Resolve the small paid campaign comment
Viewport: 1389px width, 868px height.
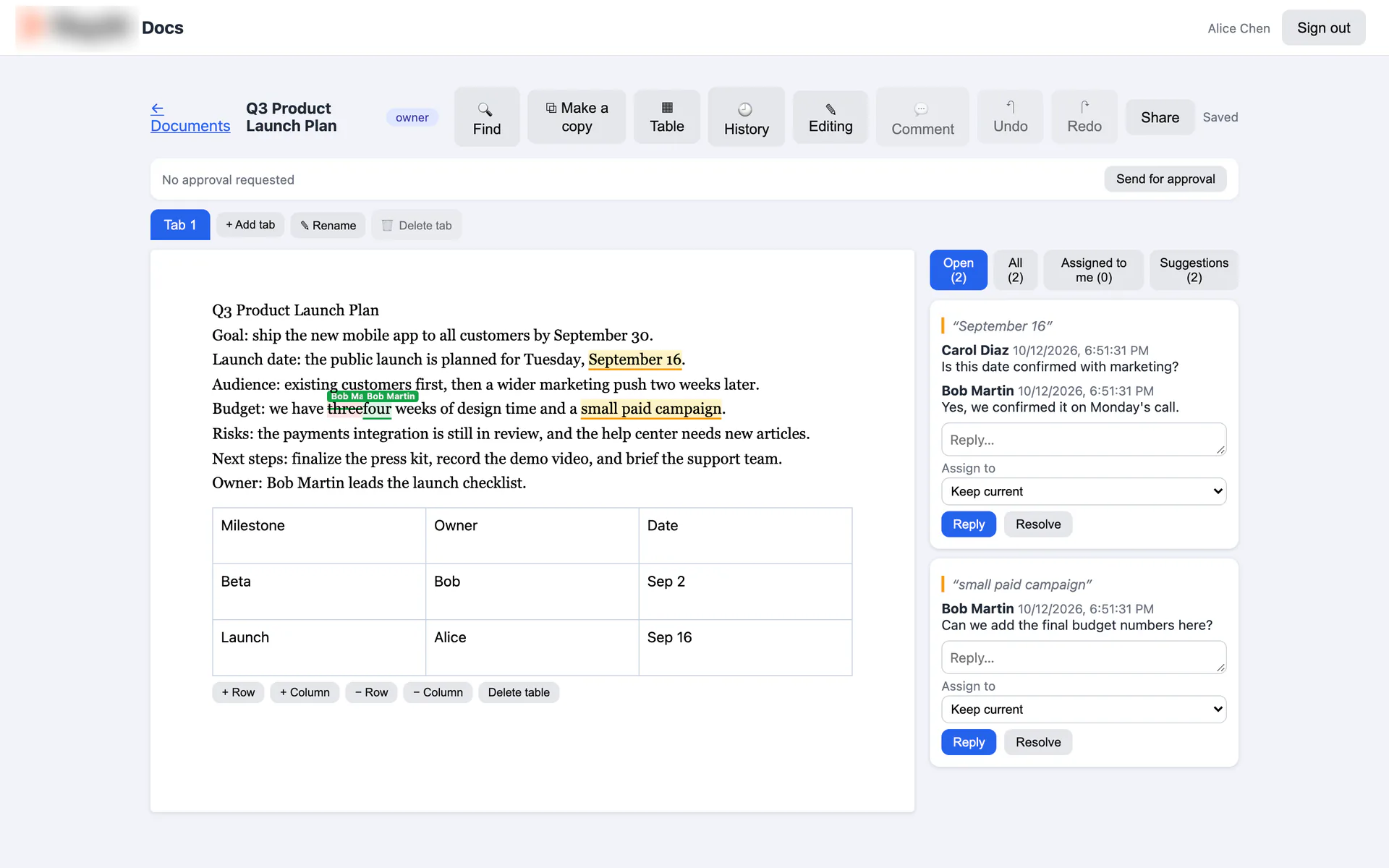click(x=1037, y=742)
